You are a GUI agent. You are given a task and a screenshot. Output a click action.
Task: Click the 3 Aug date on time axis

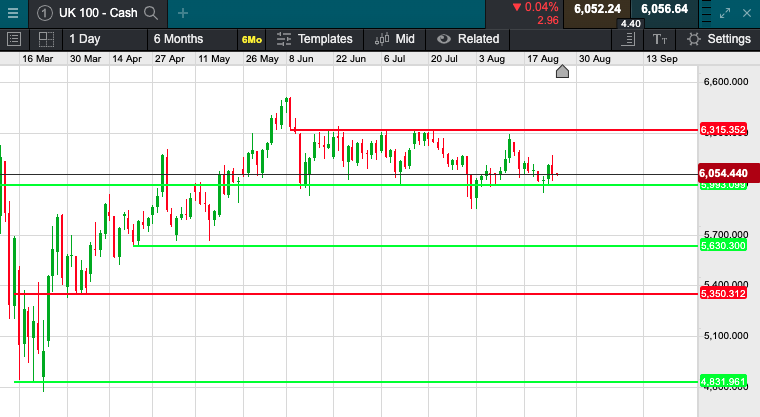tap(492, 59)
